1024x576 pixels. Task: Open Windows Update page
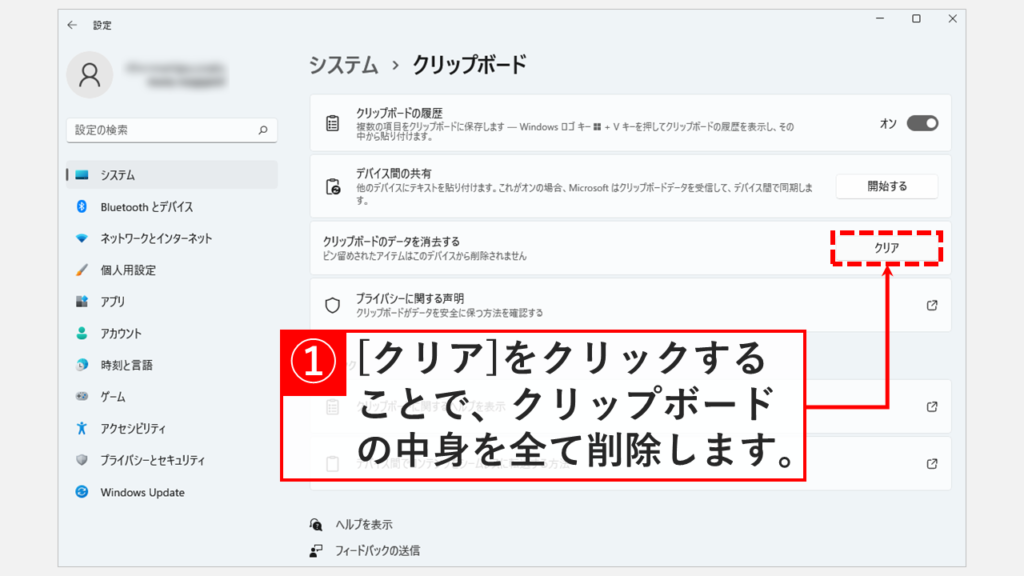tap(142, 492)
